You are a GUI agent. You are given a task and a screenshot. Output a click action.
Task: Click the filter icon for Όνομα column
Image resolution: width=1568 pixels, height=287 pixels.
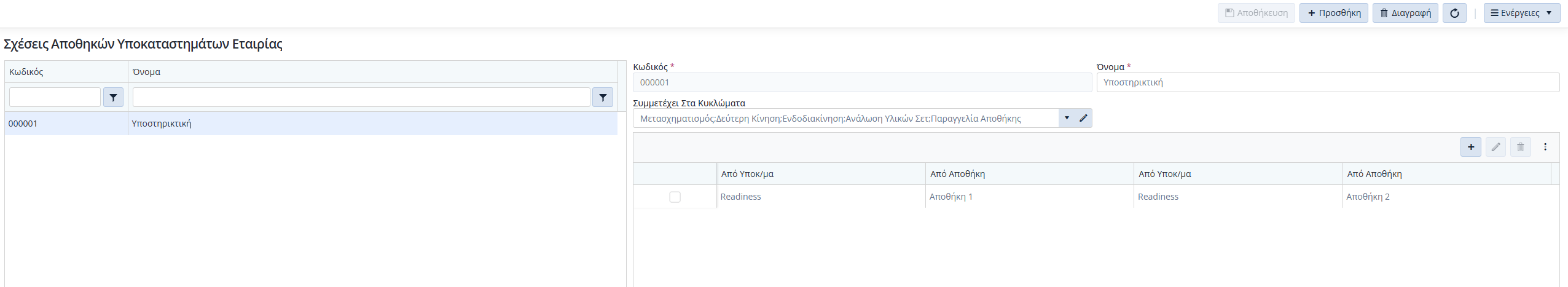click(x=603, y=97)
